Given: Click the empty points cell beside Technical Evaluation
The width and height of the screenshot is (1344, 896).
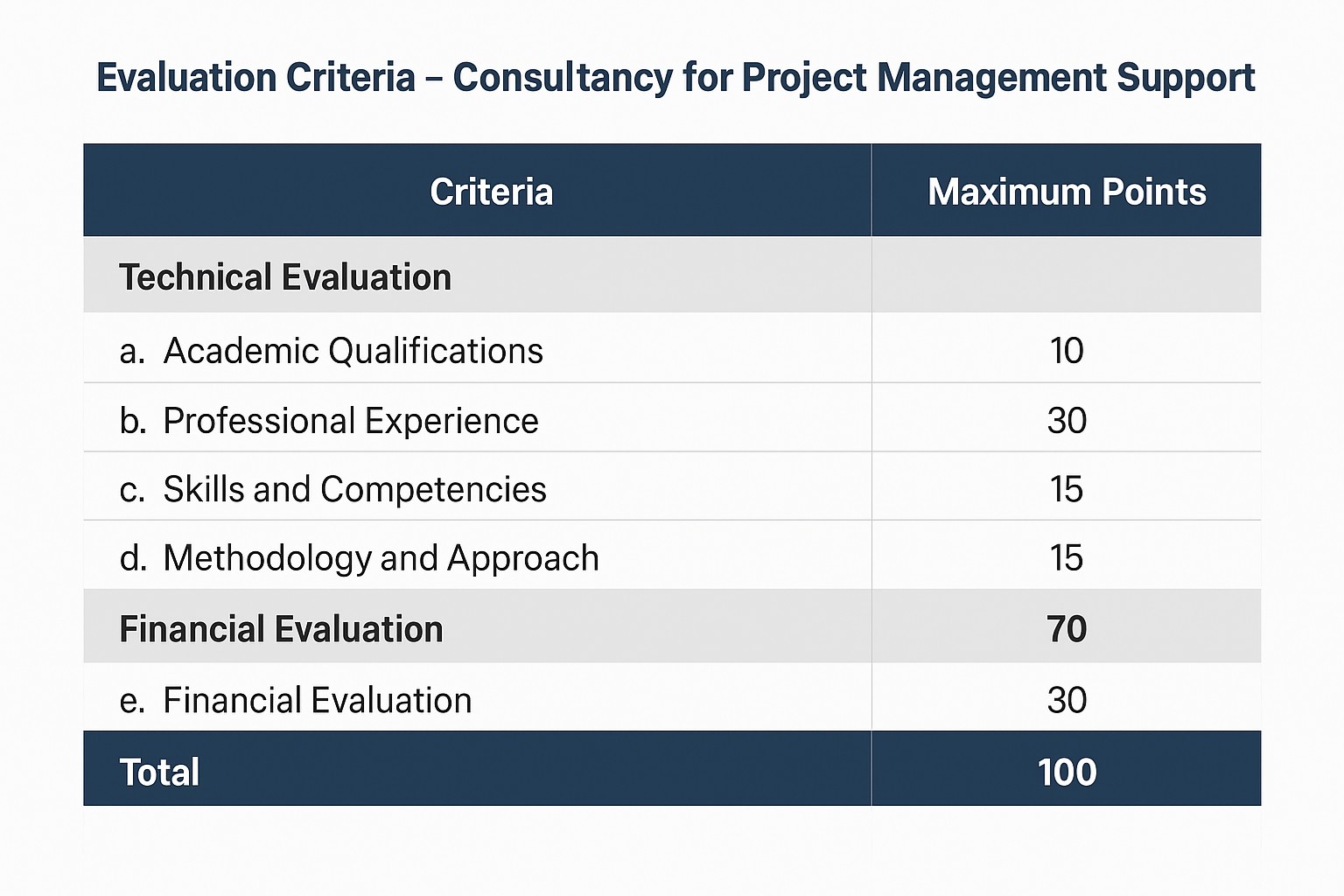Looking at the screenshot, I should 1066,276.
